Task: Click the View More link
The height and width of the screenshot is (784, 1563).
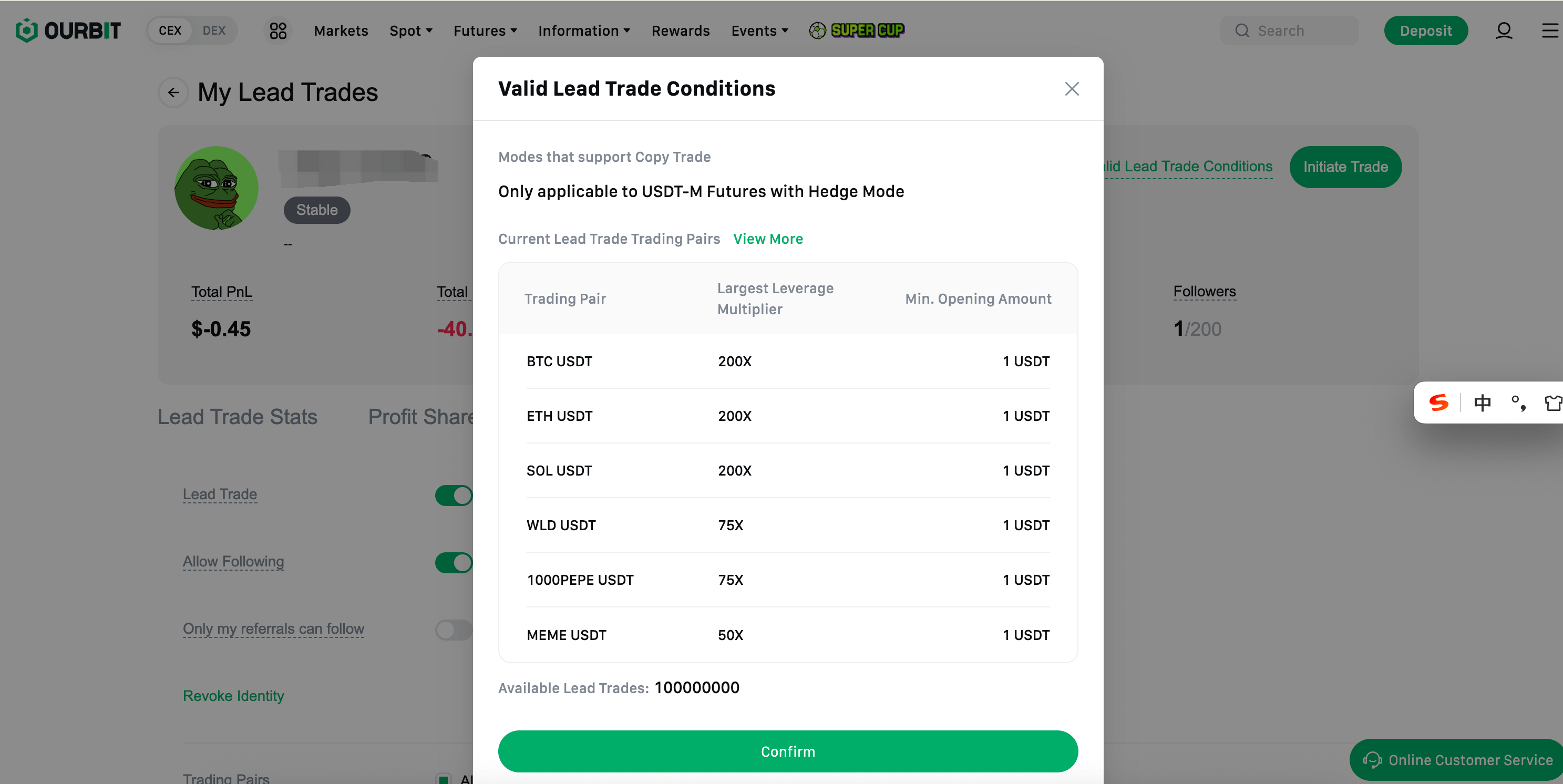Action: pyautogui.click(x=767, y=239)
